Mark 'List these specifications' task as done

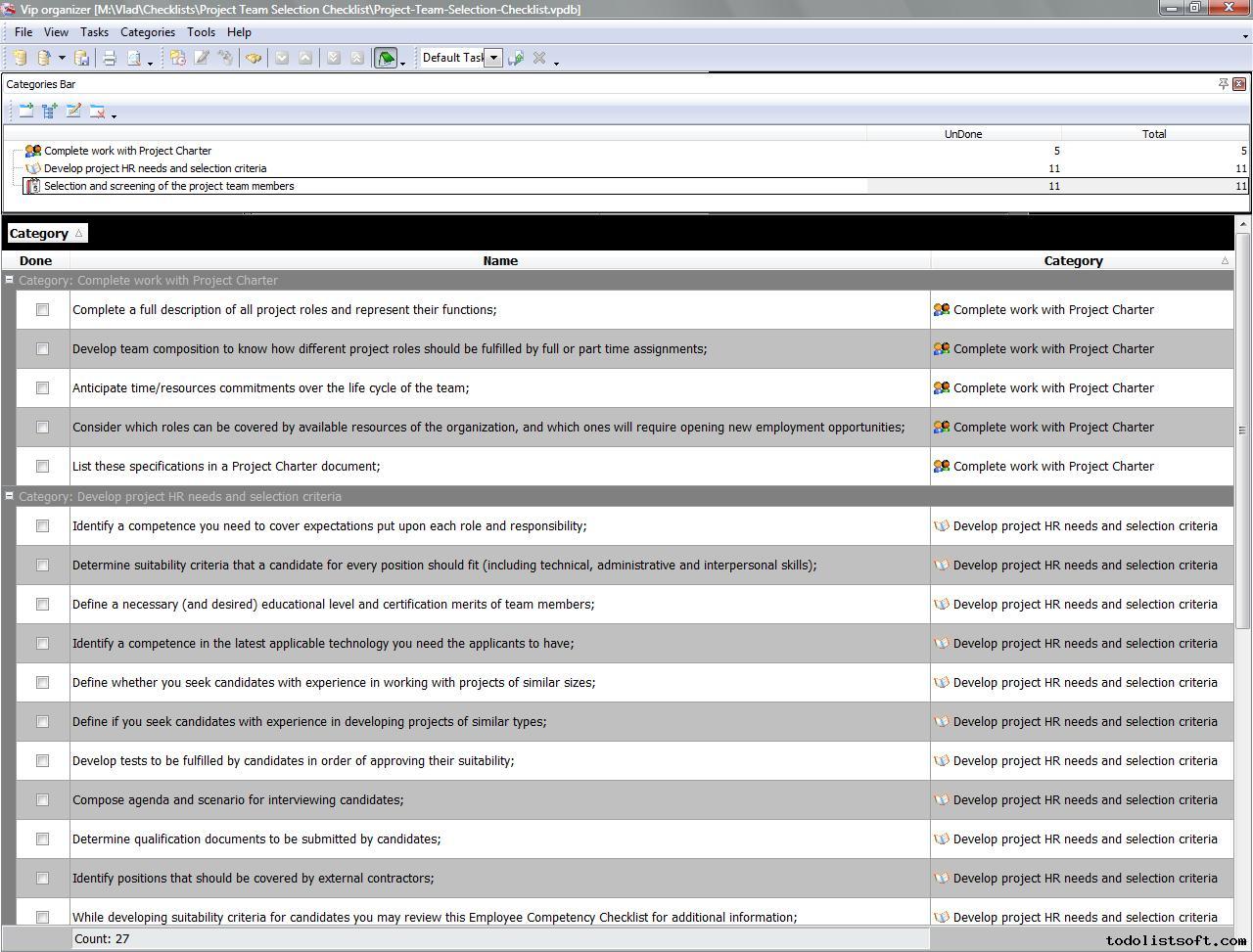[x=42, y=467]
